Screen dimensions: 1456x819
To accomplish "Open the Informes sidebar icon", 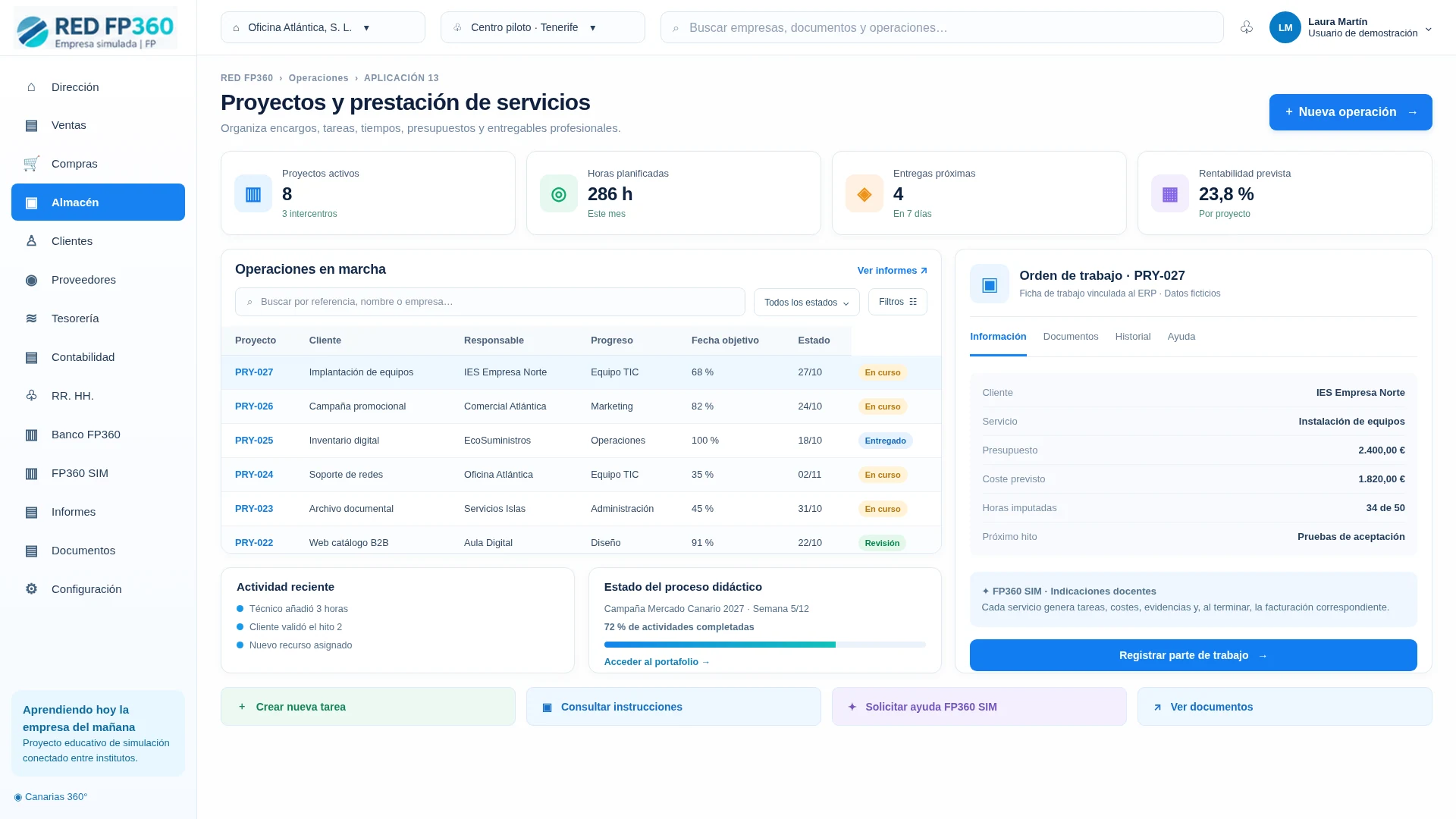I will [31, 512].
